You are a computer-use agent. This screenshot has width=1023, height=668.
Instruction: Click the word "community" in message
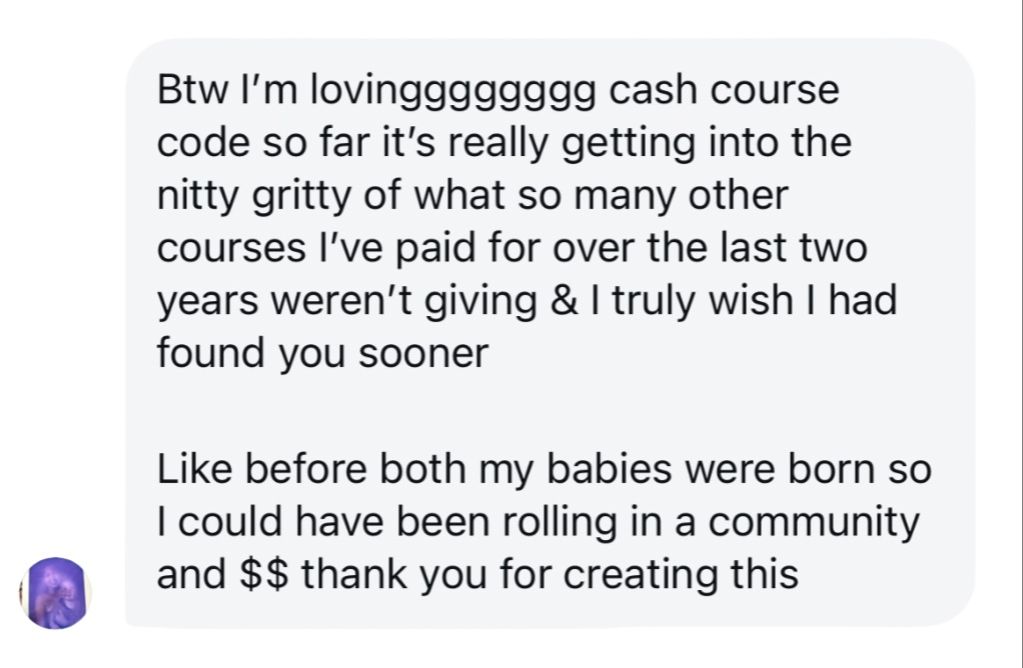[x=814, y=523]
